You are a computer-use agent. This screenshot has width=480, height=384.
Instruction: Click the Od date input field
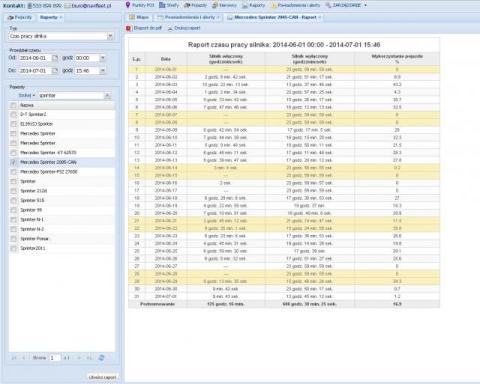point(34,58)
